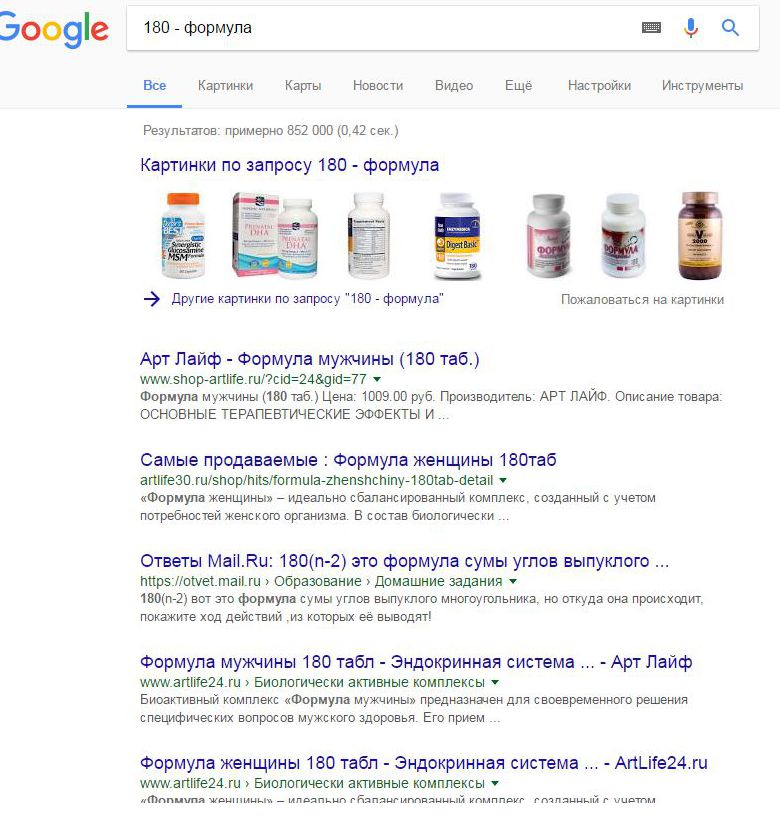Click arrow icon beside more images link
This screenshot has width=780, height=820.
tap(152, 299)
